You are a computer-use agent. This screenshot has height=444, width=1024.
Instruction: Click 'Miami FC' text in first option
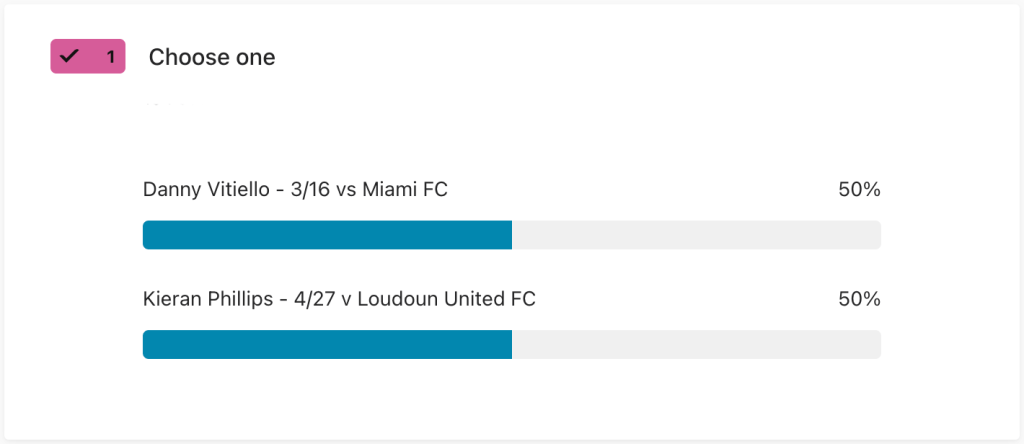(404, 190)
